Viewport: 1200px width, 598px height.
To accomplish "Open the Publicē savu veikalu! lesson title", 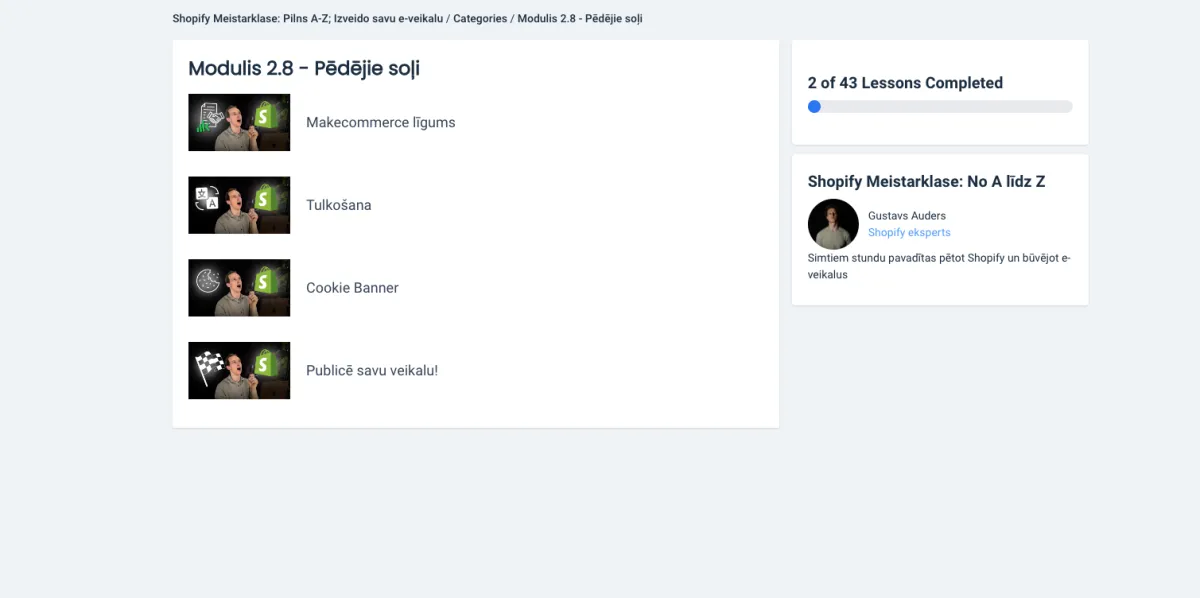I will pyautogui.click(x=372, y=370).
